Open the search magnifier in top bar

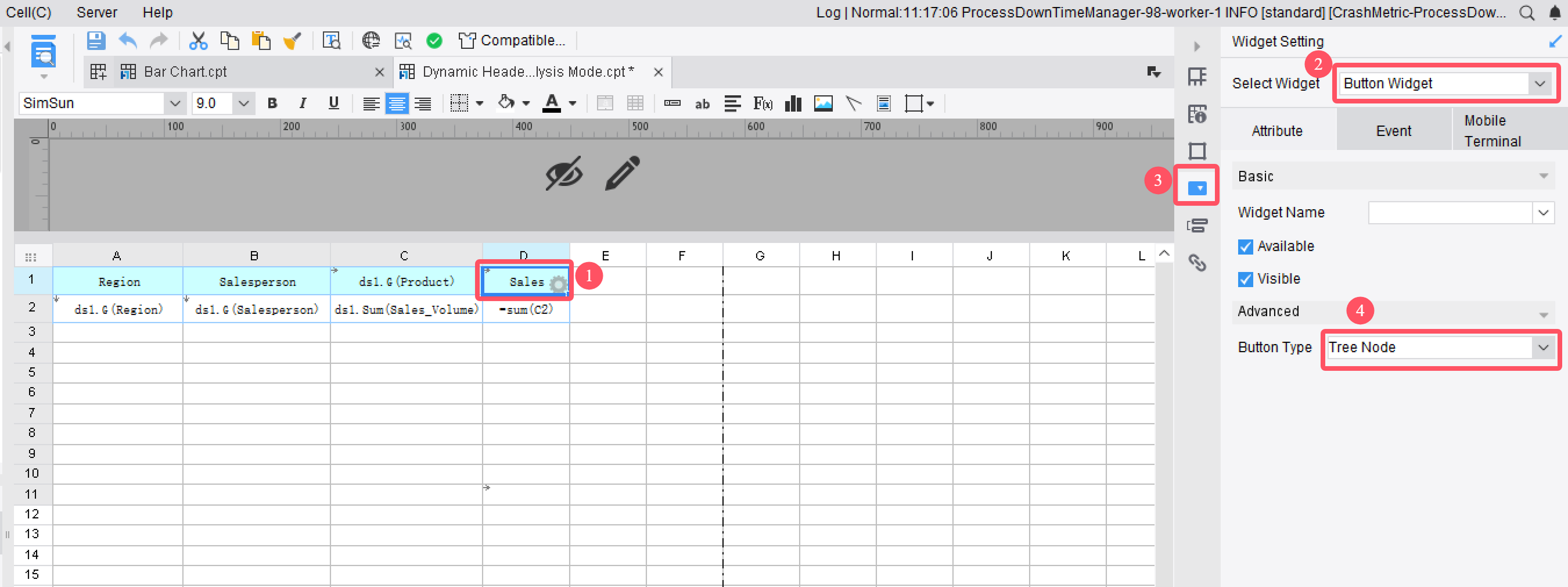coord(1527,13)
